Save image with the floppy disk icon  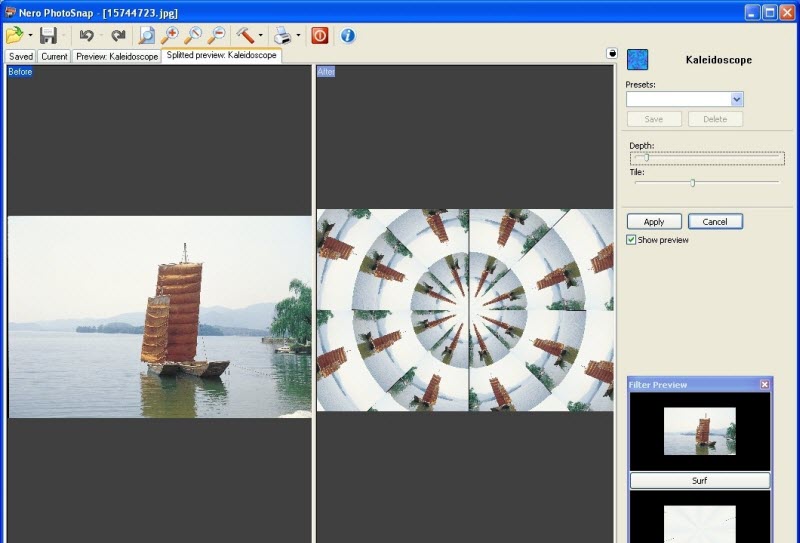48,35
